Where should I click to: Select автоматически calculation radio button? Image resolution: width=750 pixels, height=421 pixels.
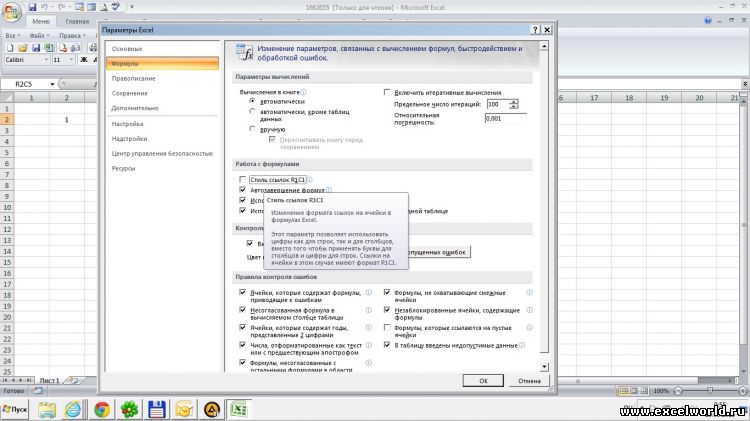(x=252, y=101)
